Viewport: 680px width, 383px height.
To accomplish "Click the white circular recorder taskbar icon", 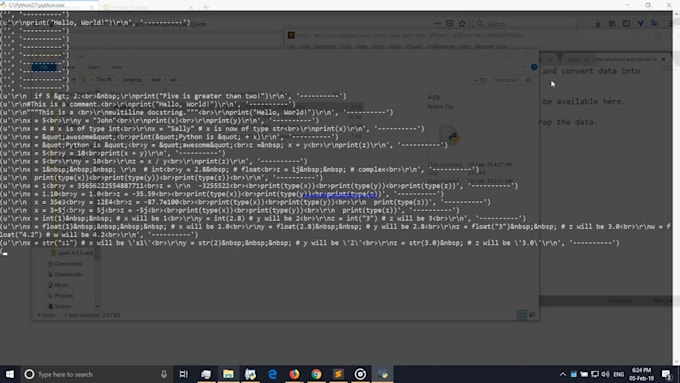I will point(360,374).
